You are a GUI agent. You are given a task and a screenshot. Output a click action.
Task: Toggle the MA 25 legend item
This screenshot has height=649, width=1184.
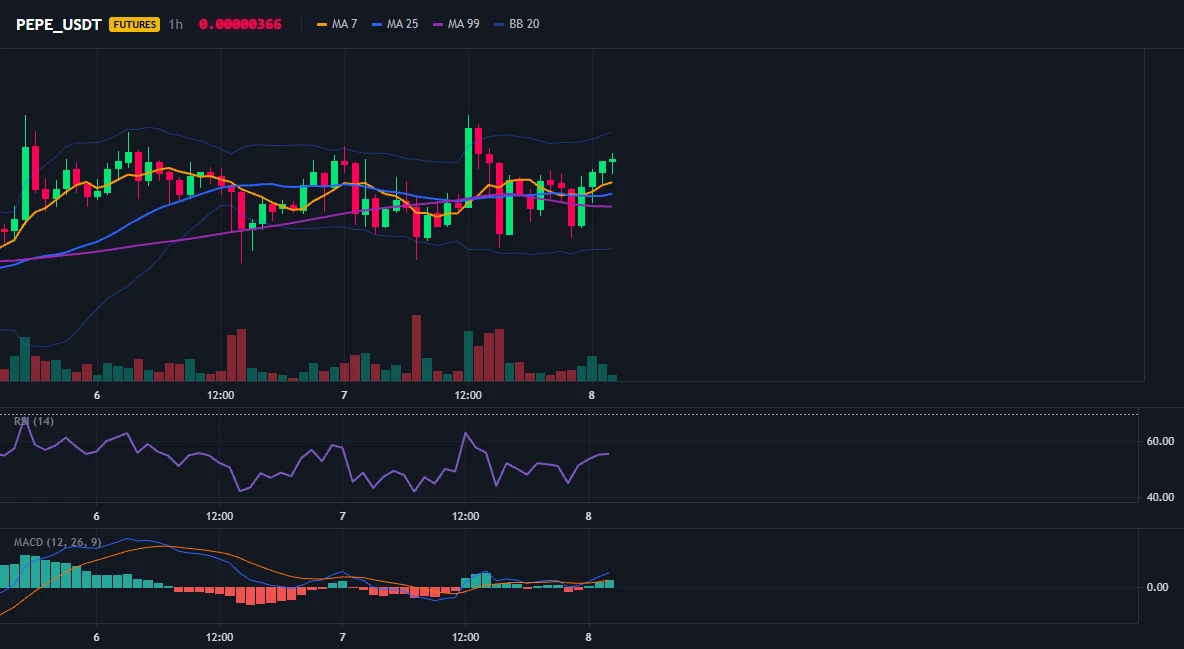coord(396,24)
